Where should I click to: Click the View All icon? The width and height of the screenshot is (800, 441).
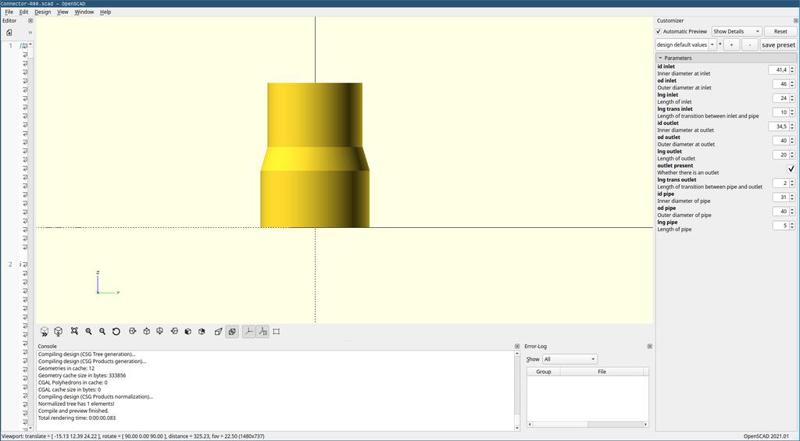(74, 332)
